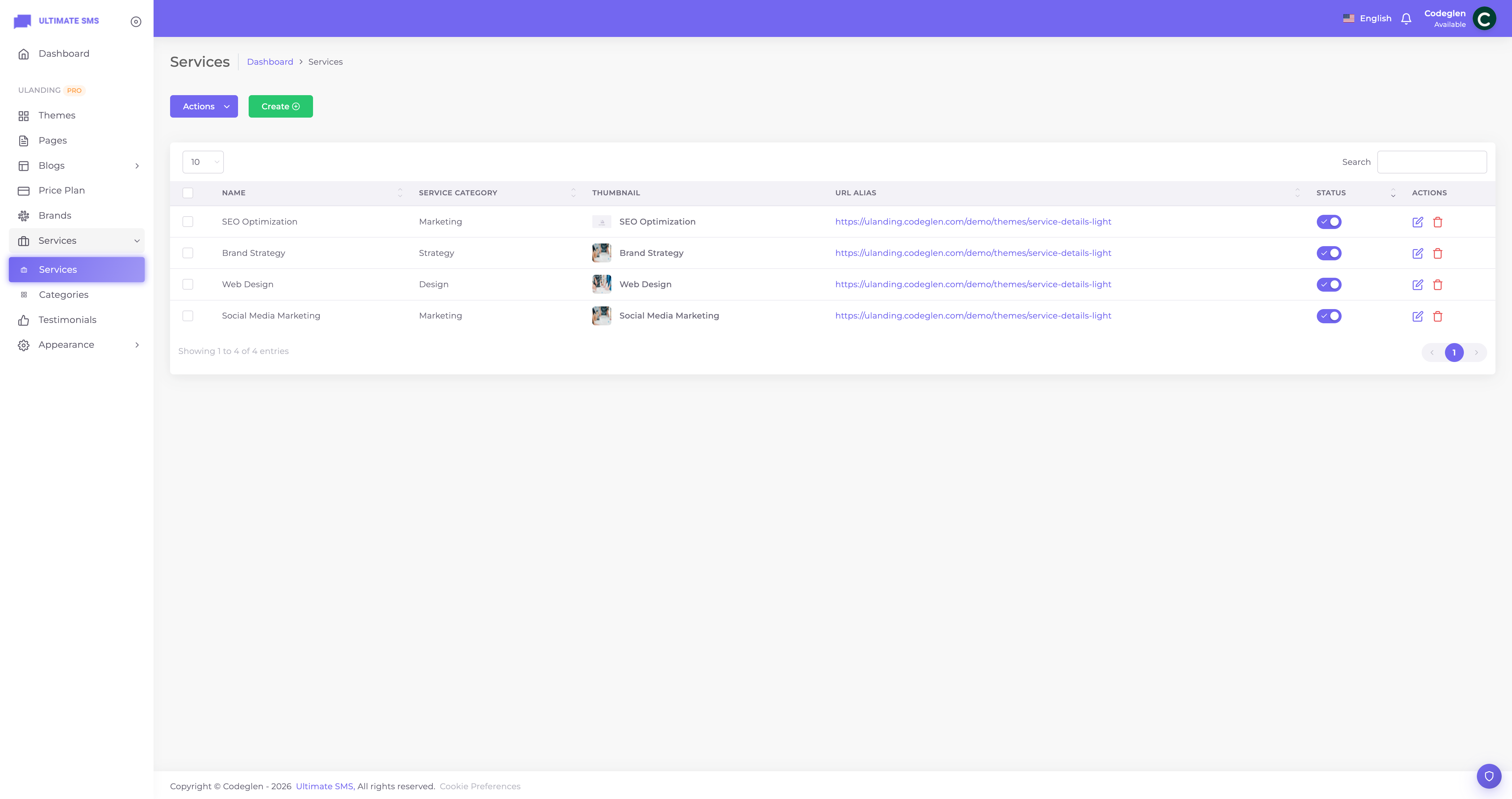Toggle Brand Strategy status switch
The height and width of the screenshot is (799, 1512).
pyautogui.click(x=1328, y=253)
